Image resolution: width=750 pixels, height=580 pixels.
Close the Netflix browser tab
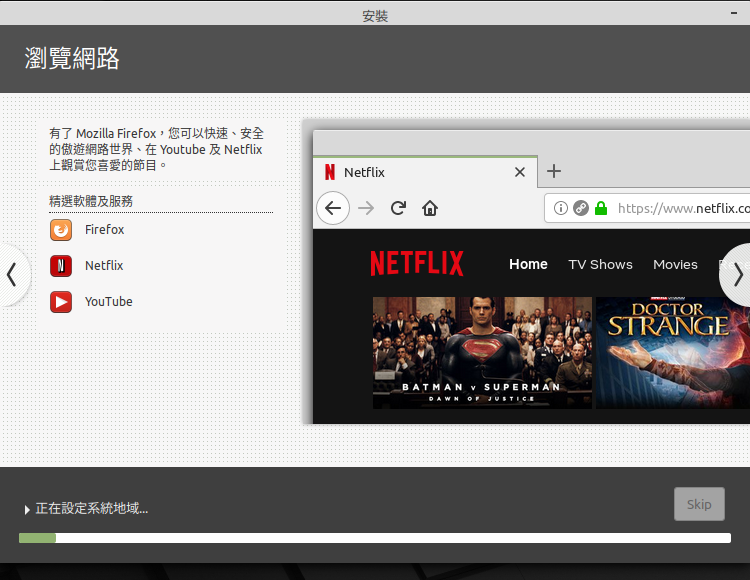[520, 172]
